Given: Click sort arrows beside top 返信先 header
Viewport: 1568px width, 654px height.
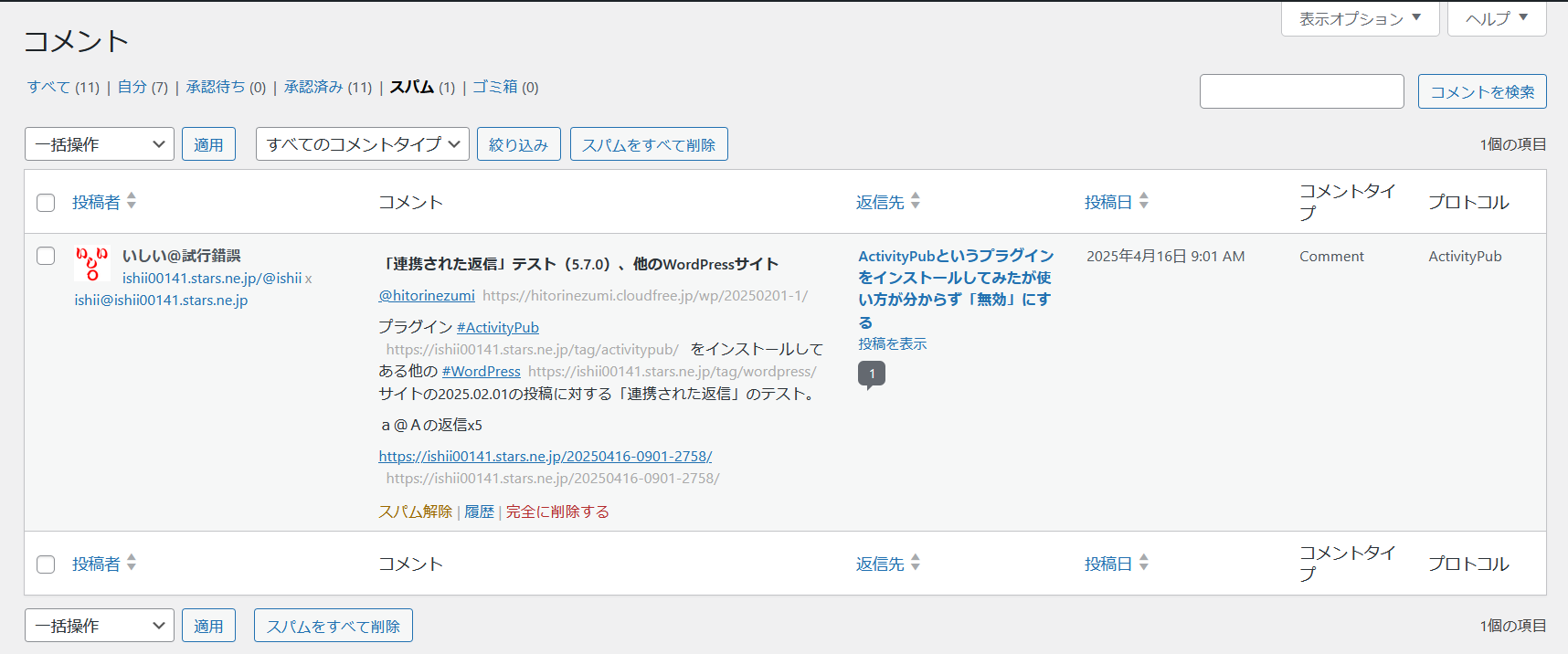Looking at the screenshot, I should tap(916, 201).
